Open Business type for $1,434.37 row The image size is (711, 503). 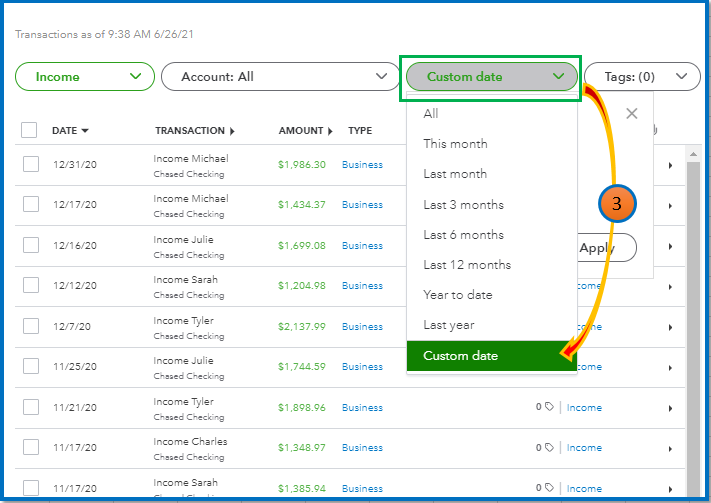pos(362,205)
